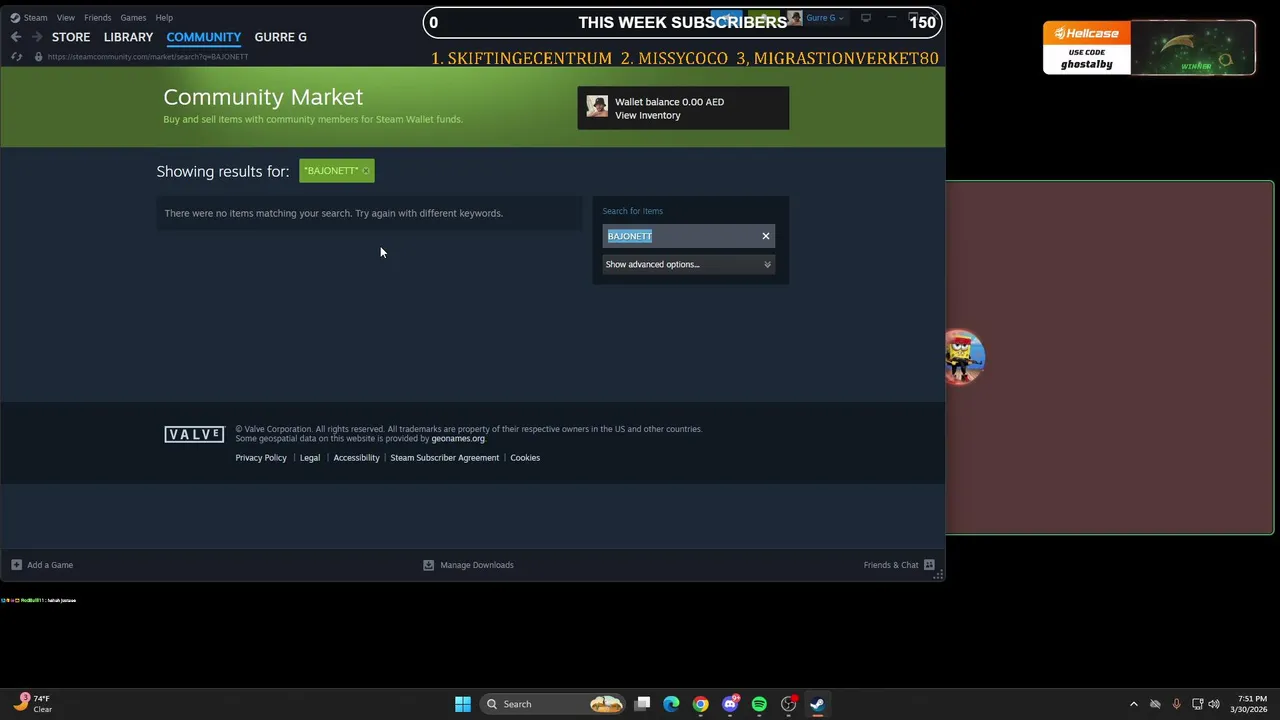Open the View Inventory link
1280x720 pixels.
[647, 115]
